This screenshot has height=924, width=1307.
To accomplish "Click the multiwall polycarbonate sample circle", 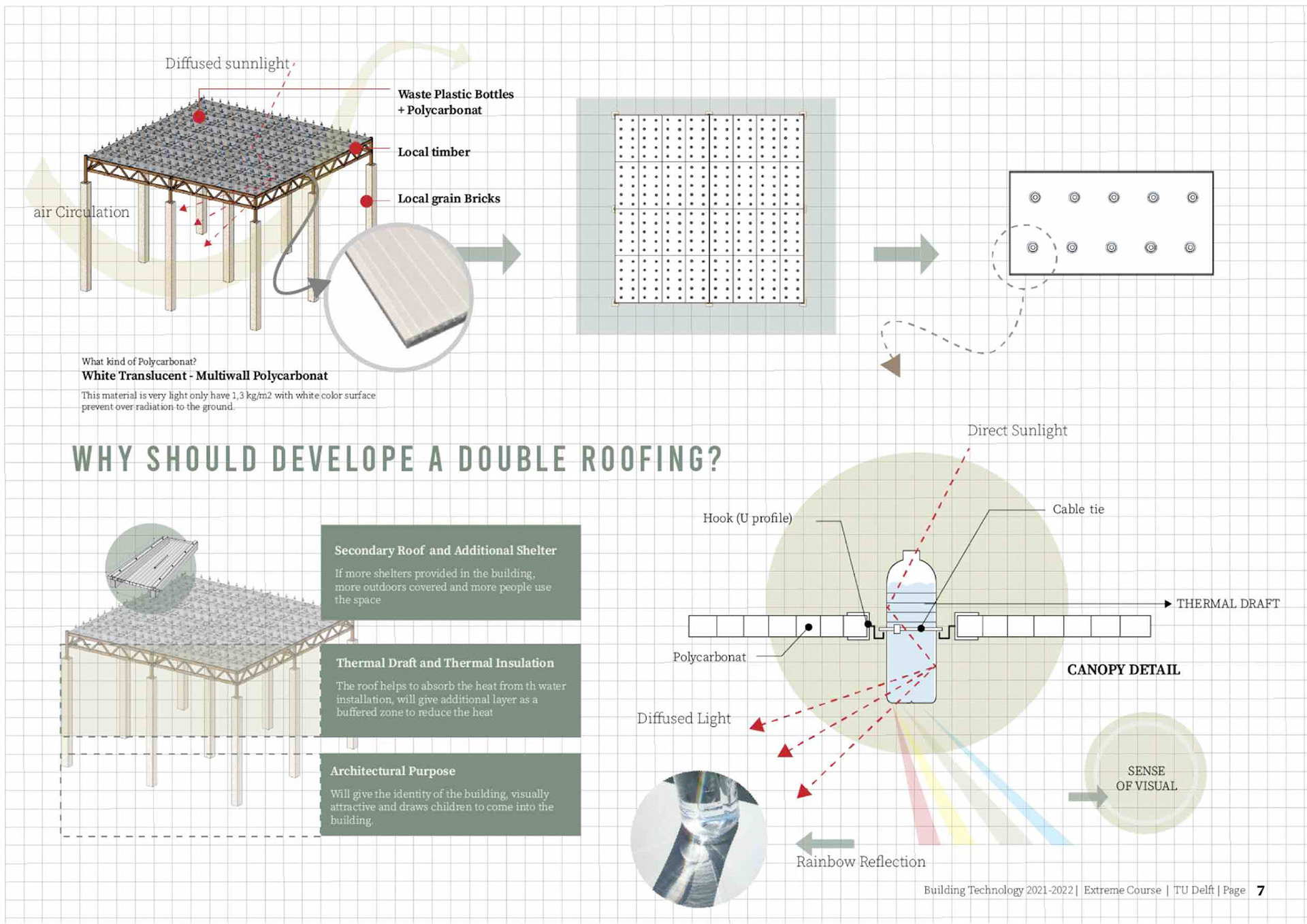I will (400, 297).
